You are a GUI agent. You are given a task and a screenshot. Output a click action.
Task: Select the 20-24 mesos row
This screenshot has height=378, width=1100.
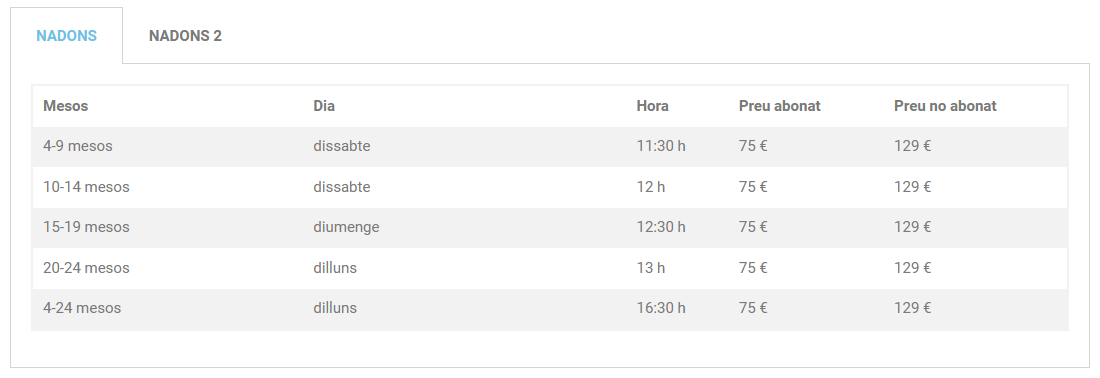550,268
